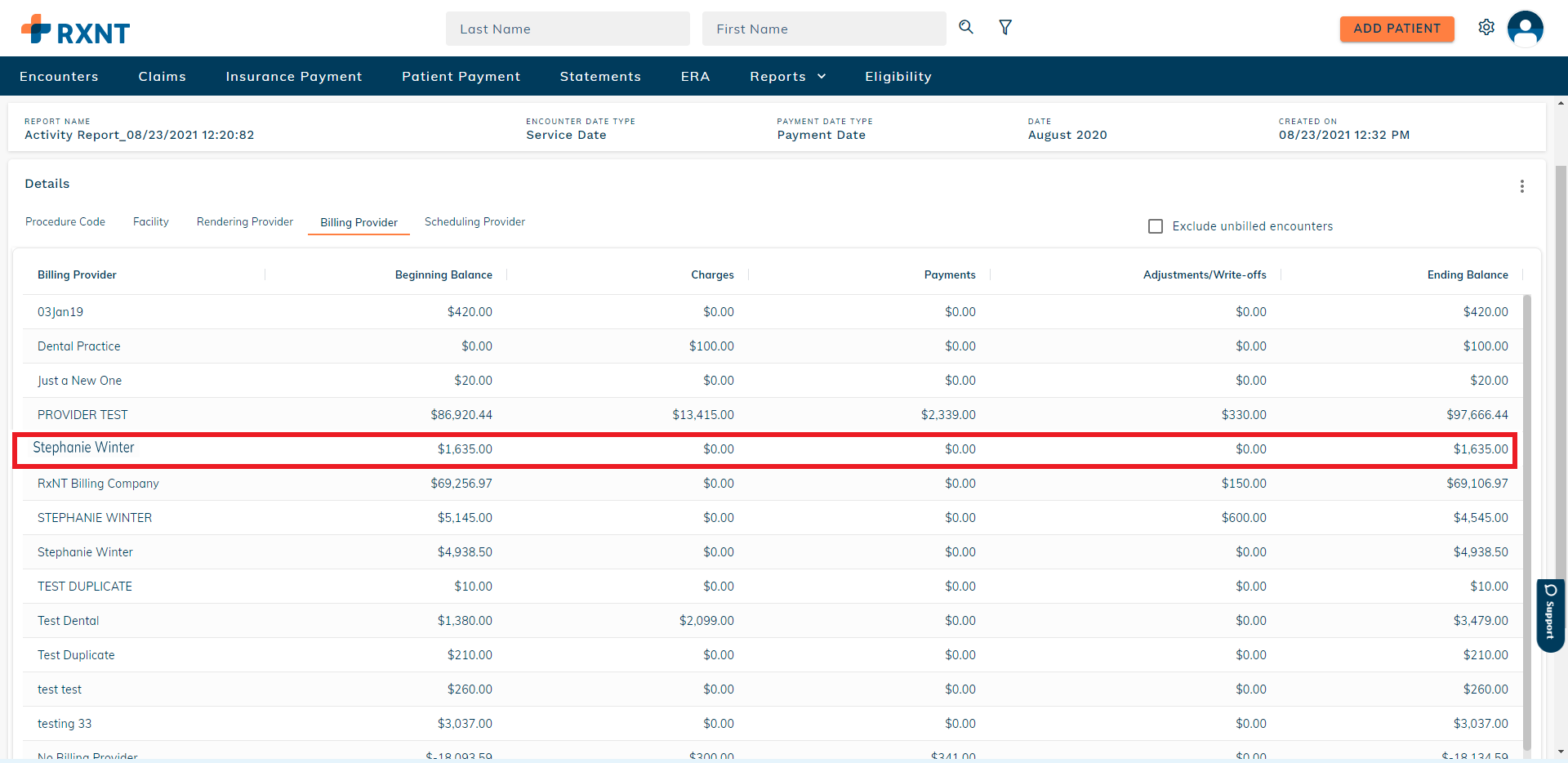Viewport: 1568px width, 763px height.
Task: Select the Dental Practice row
Action: tap(773, 346)
